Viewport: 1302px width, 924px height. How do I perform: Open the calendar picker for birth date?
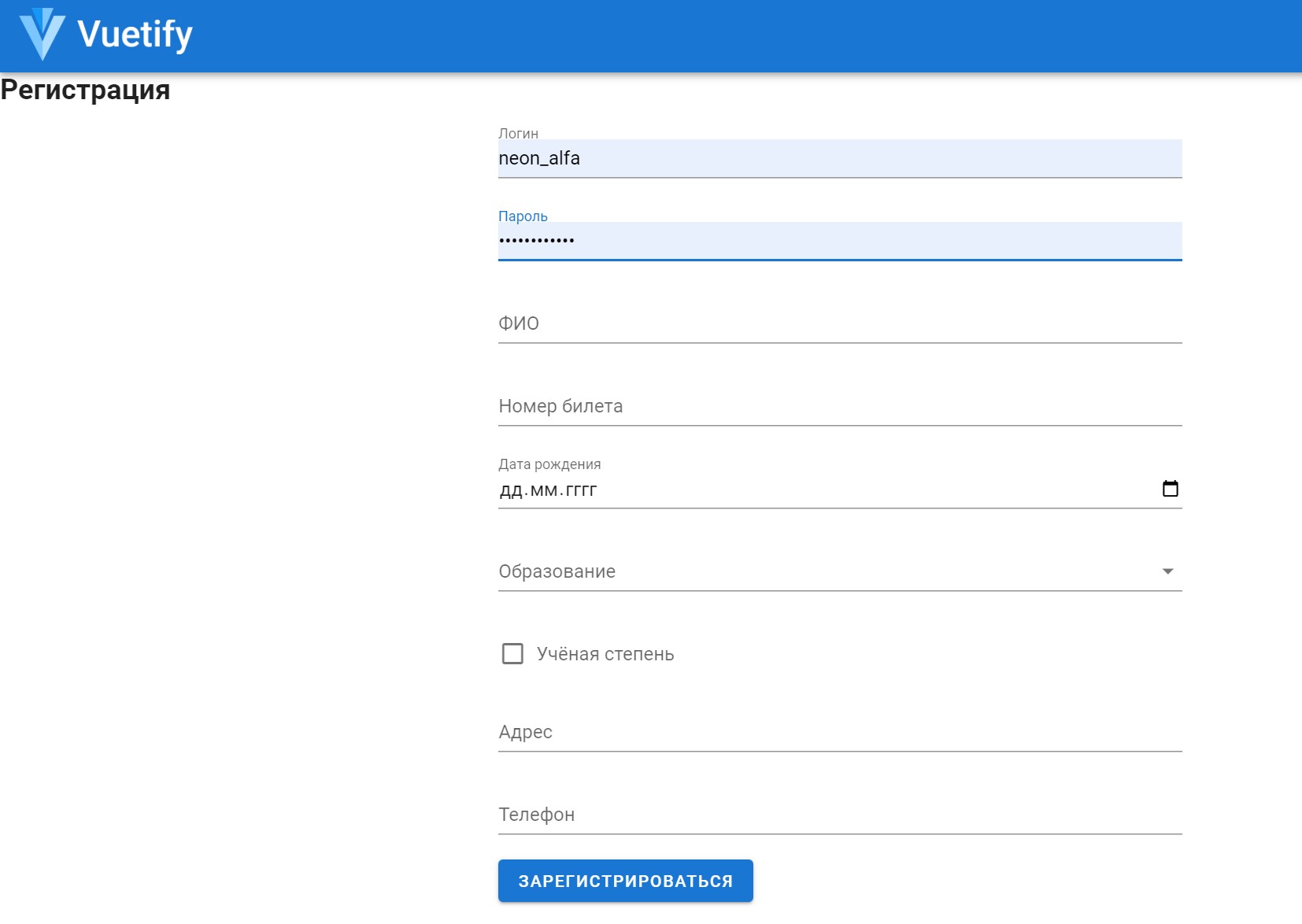click(1170, 489)
